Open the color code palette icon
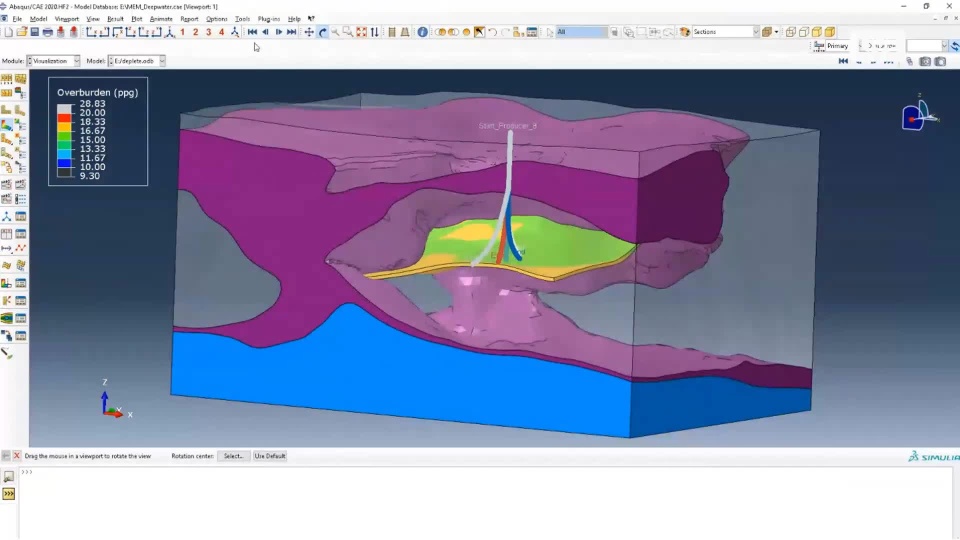This screenshot has width=960, height=540. tap(684, 32)
